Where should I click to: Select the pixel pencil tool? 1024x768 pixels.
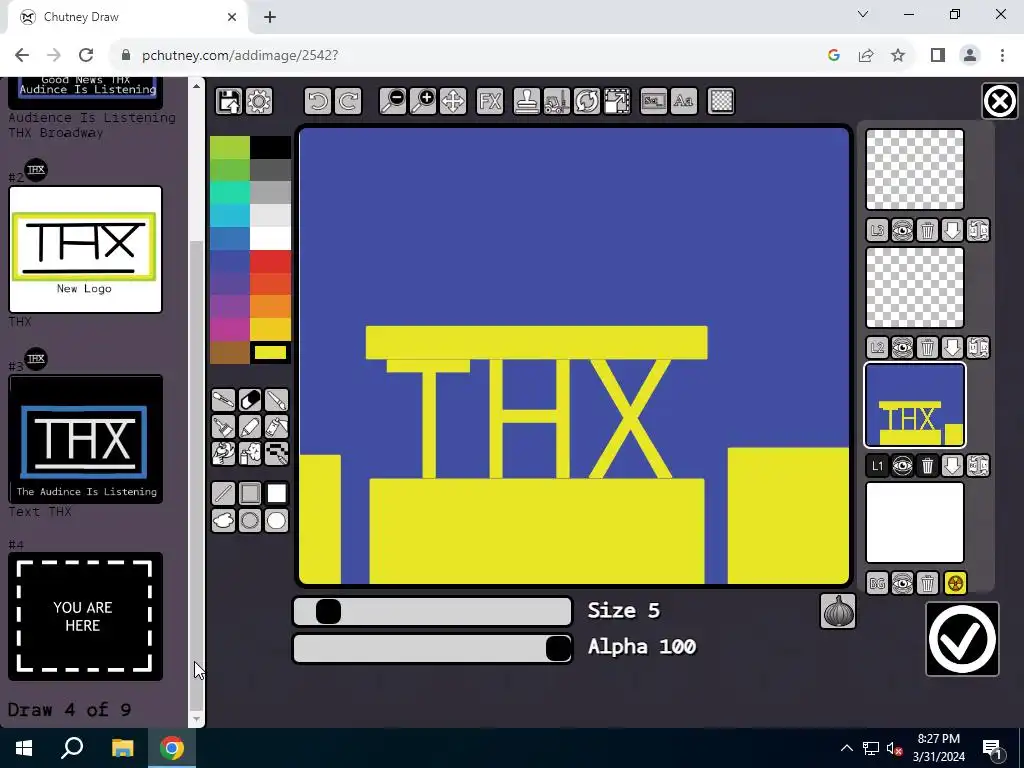pos(276,453)
